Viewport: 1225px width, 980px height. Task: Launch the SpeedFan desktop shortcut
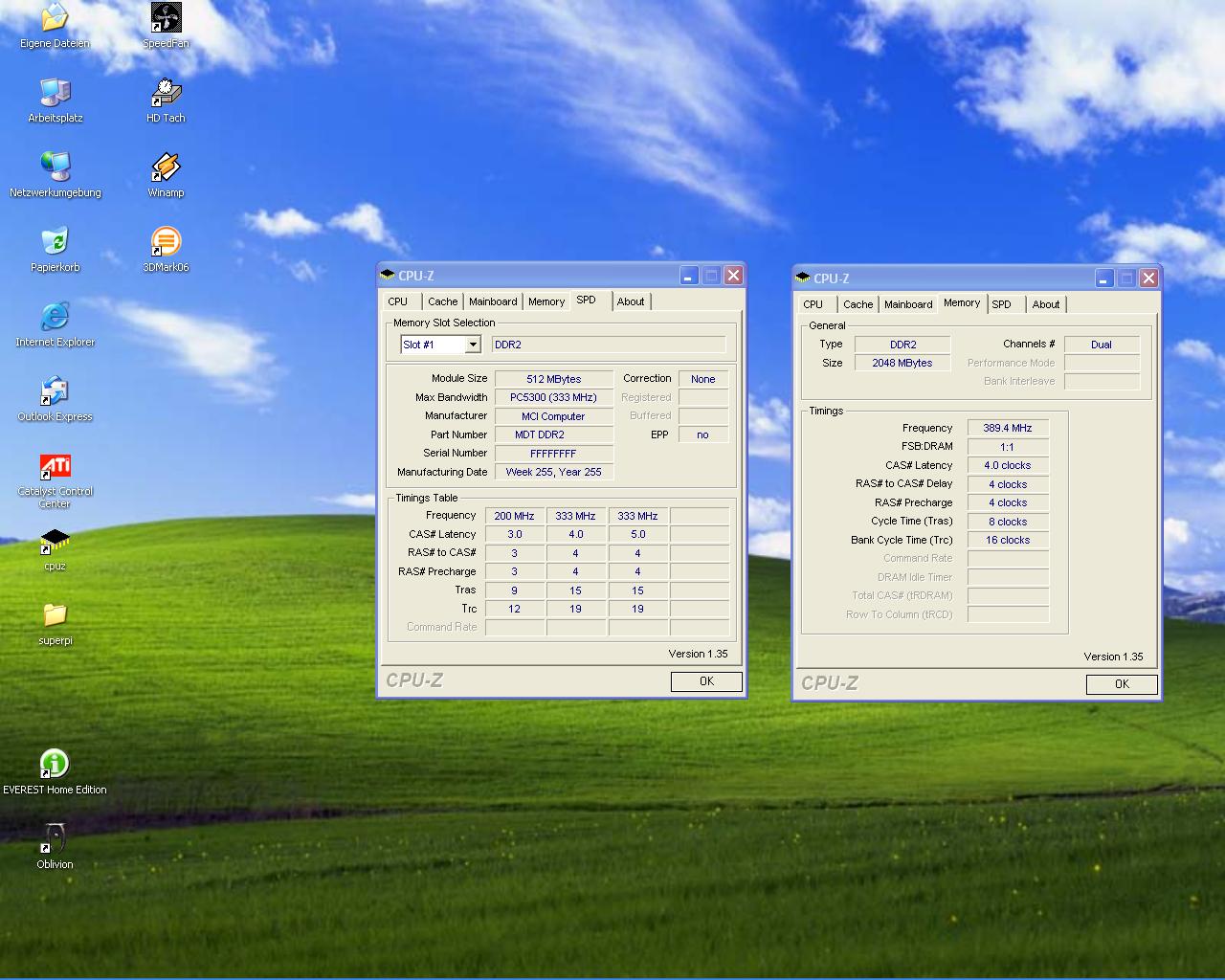coord(166,26)
